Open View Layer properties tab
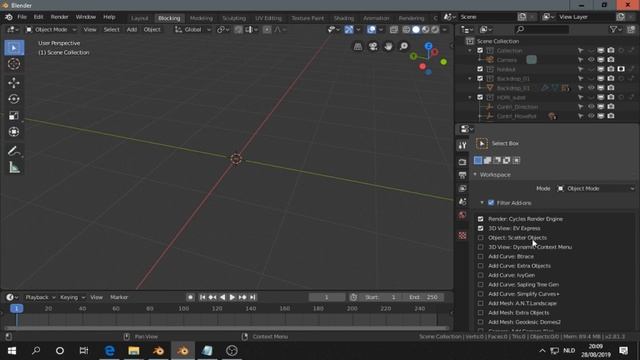Viewport: 640px width, 360px height. pyautogui.click(x=462, y=188)
